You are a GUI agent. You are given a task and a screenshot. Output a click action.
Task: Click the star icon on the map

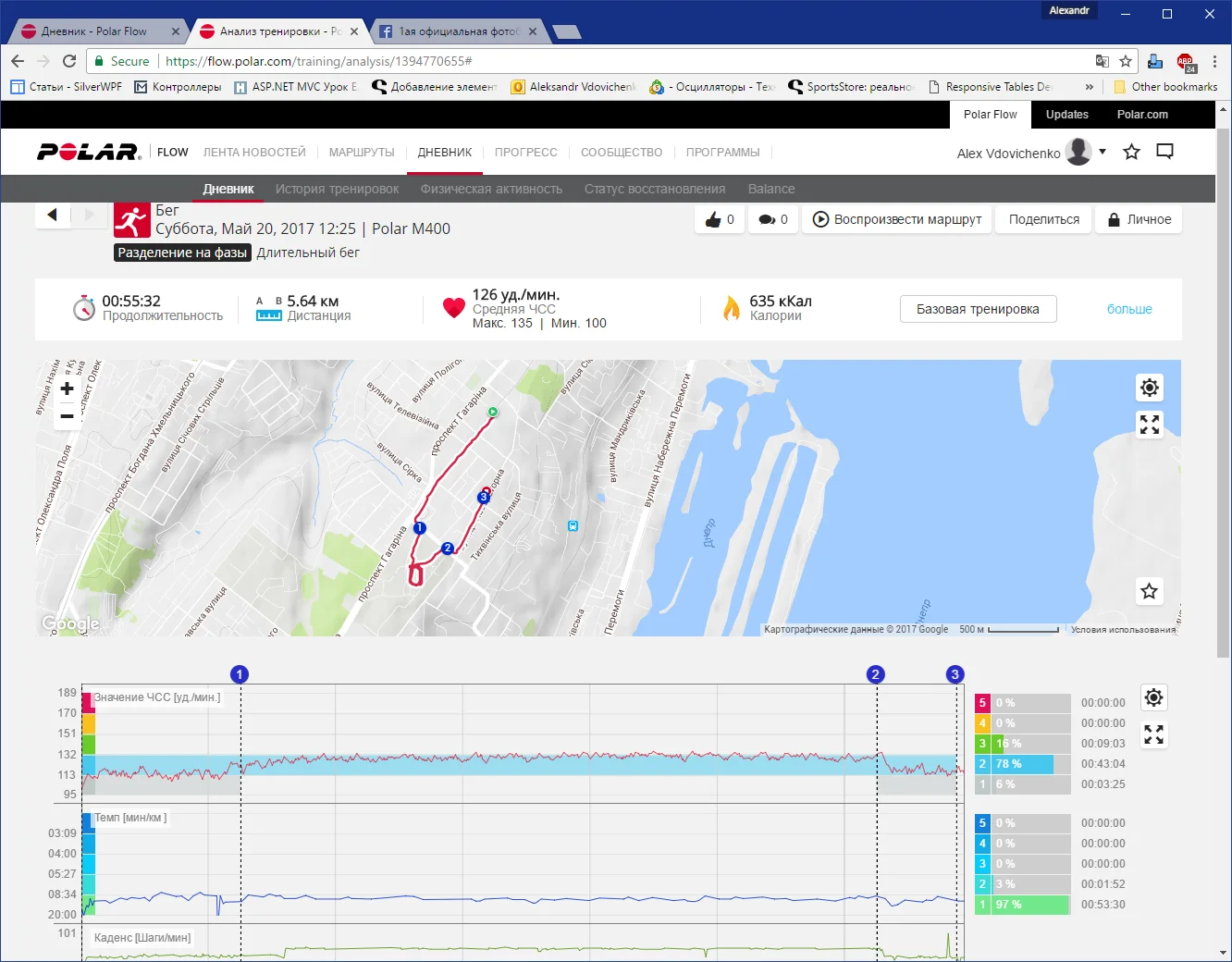(x=1149, y=591)
